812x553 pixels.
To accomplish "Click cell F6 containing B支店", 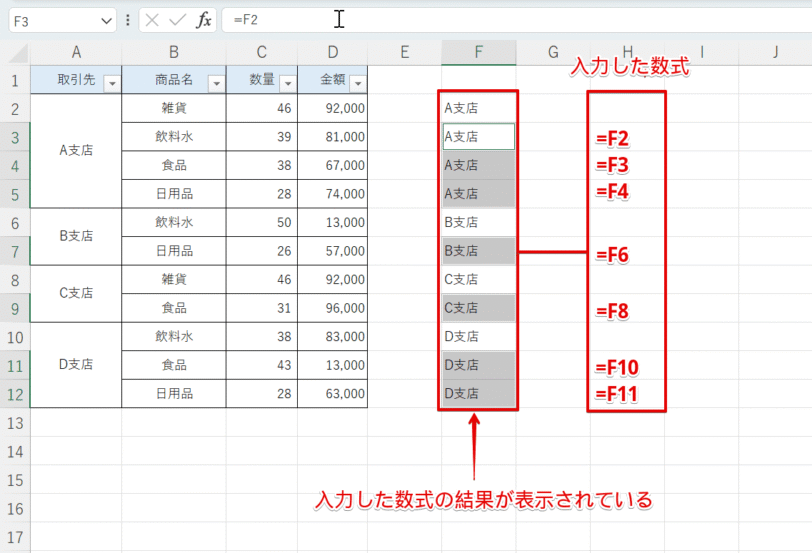I will tap(479, 222).
